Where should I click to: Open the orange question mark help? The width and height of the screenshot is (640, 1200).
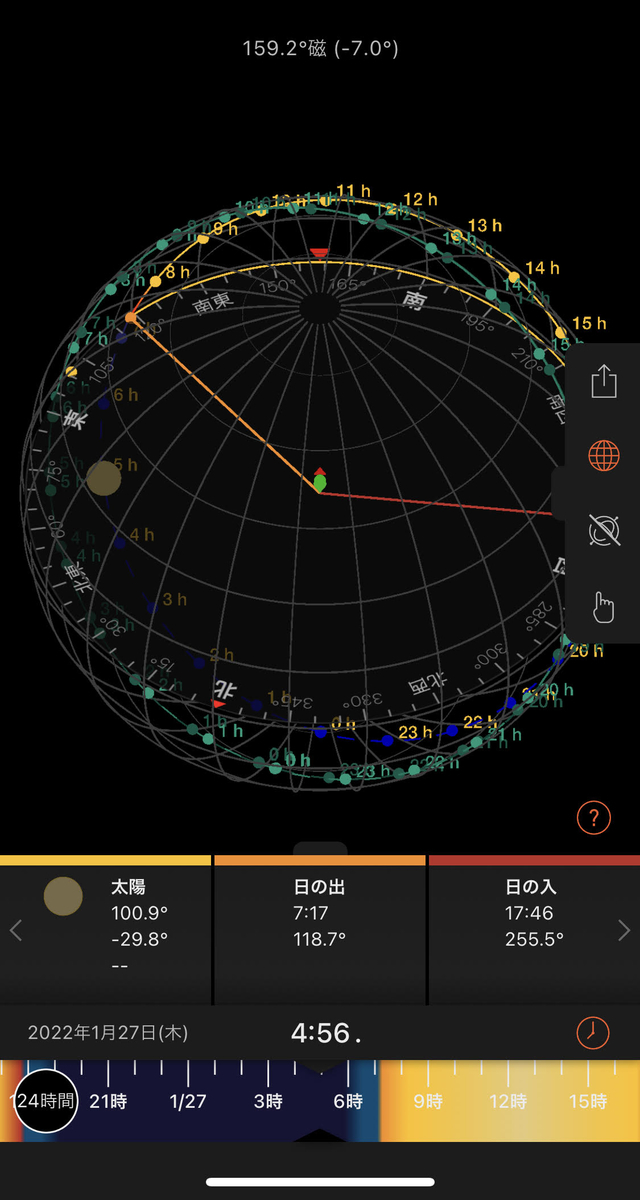[593, 818]
